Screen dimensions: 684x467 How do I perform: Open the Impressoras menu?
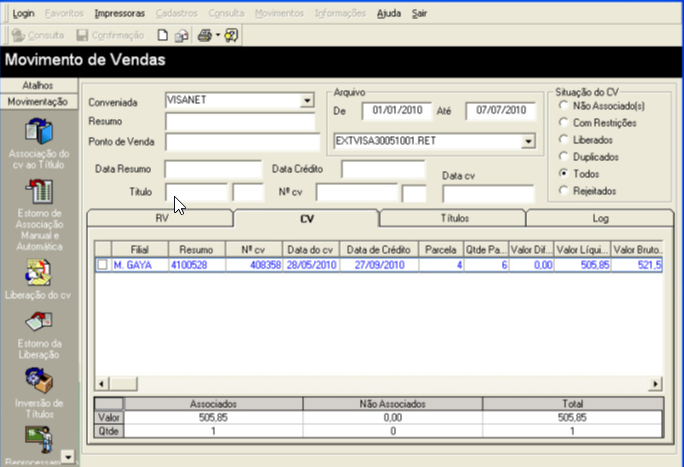[120, 14]
